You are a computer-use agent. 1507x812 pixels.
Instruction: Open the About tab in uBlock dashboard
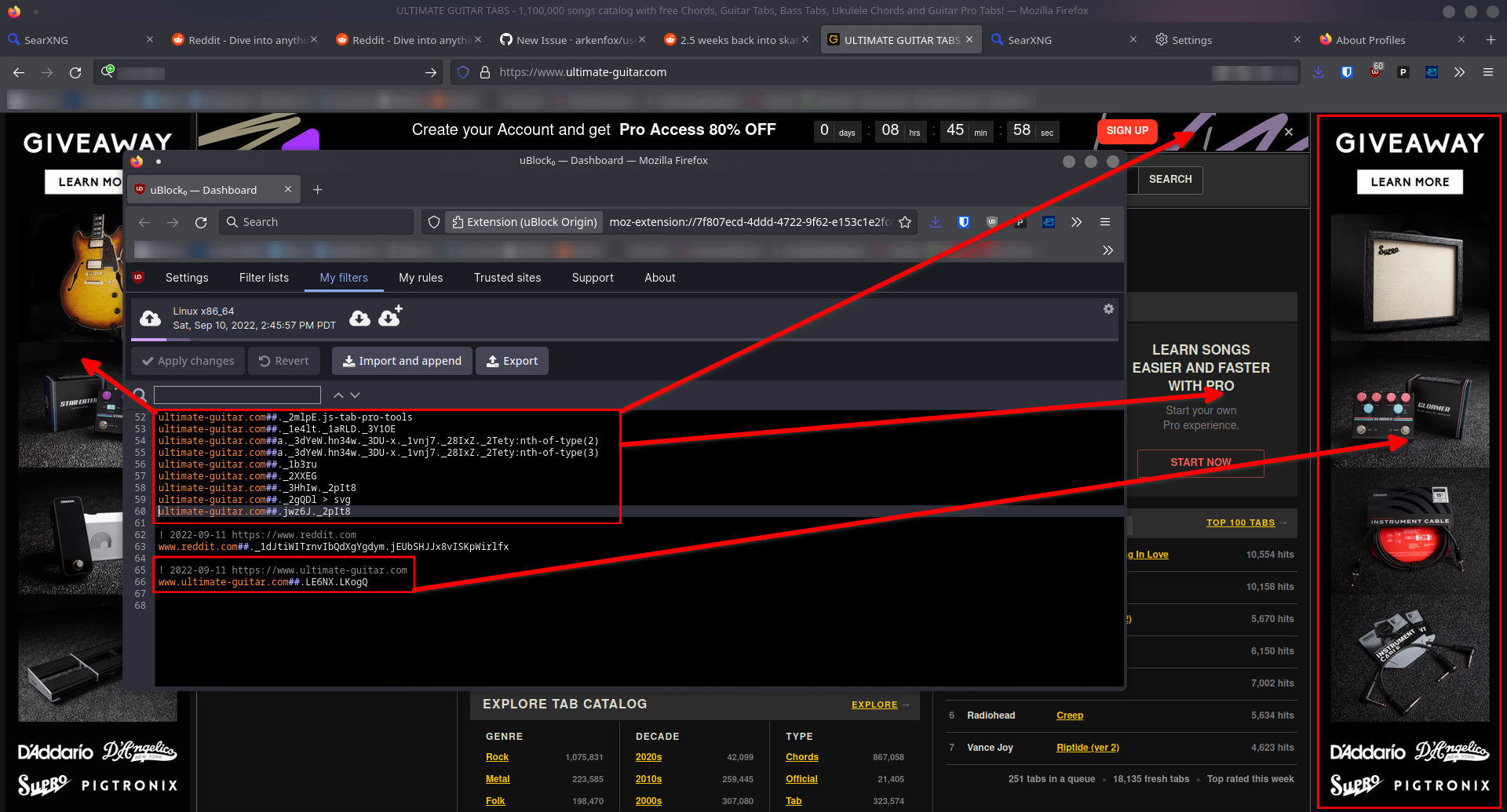tap(660, 278)
